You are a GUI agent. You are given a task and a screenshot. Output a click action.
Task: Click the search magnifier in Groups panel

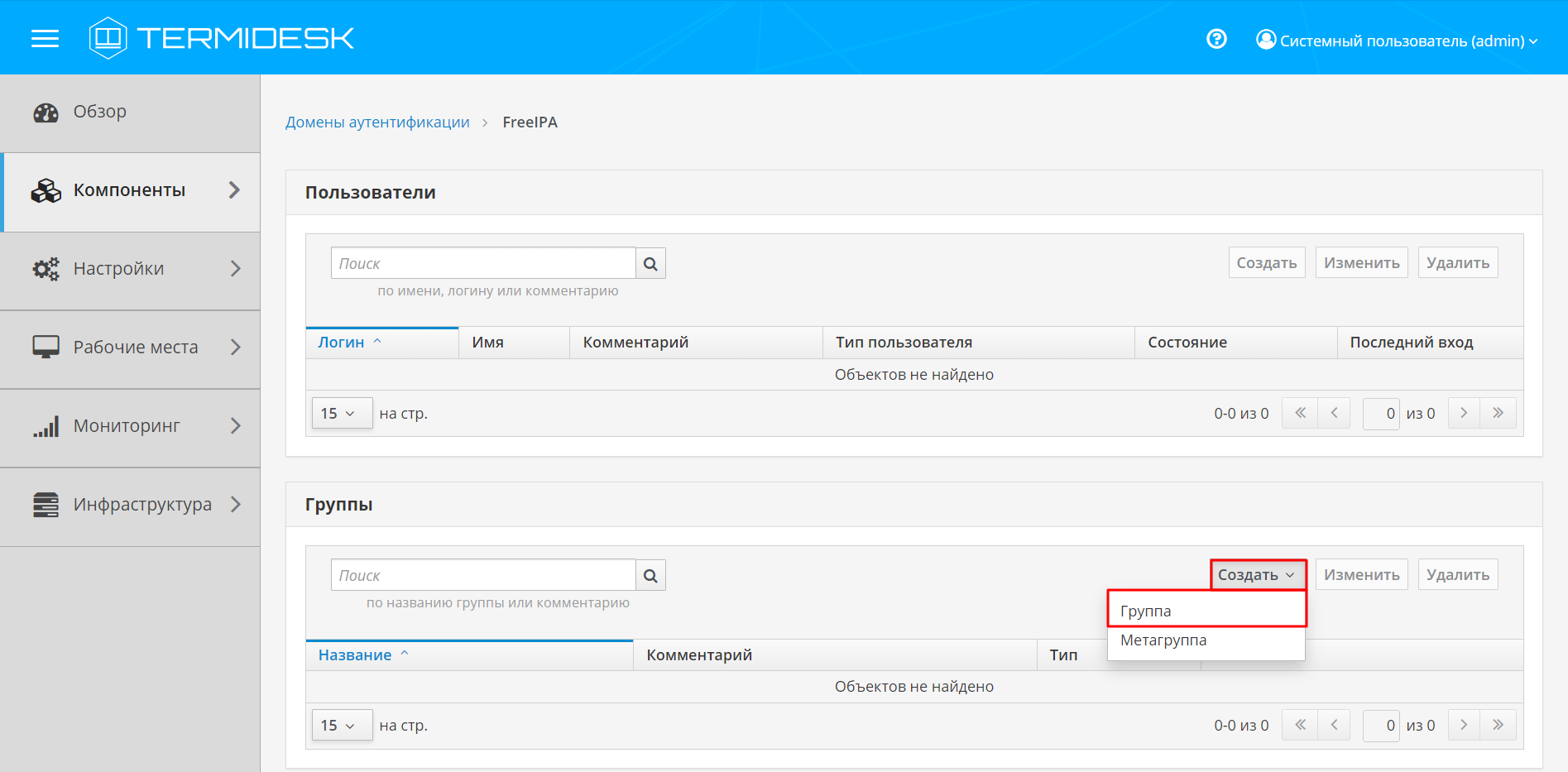click(650, 576)
